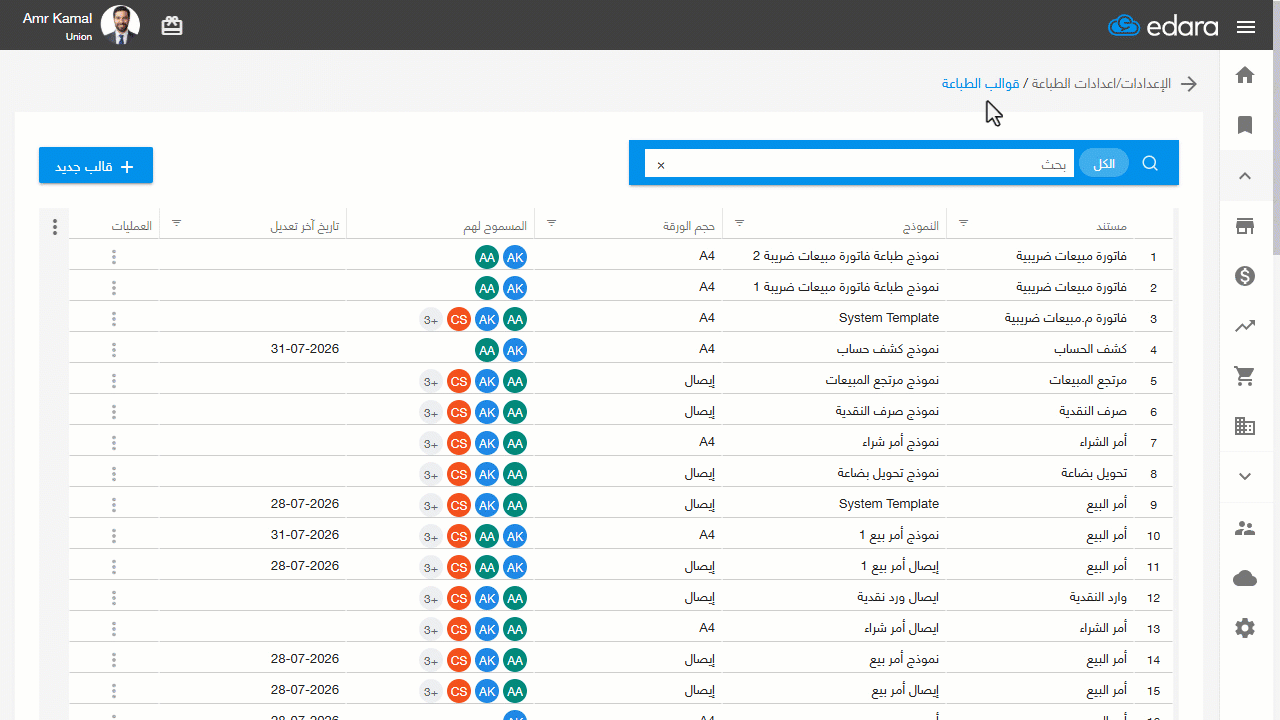
Task: Collapse sidebar section with up chevron
Action: tap(1245, 176)
